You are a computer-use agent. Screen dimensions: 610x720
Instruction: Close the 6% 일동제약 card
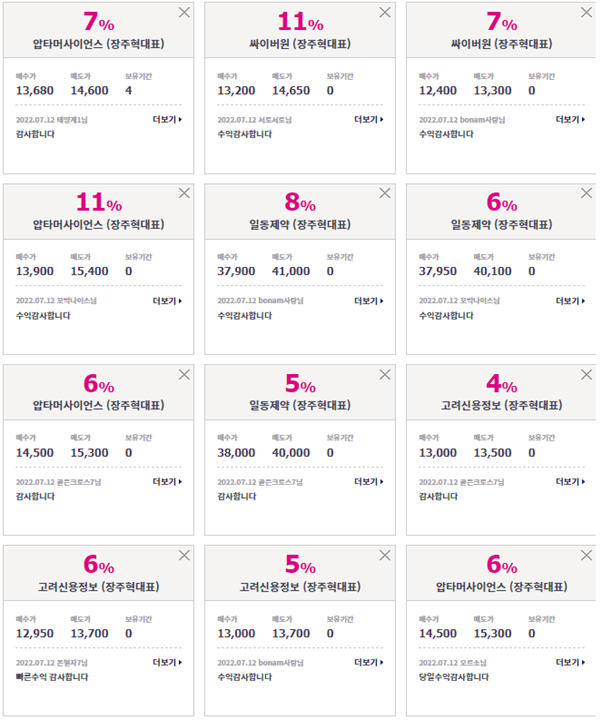pyautogui.click(x=586, y=193)
